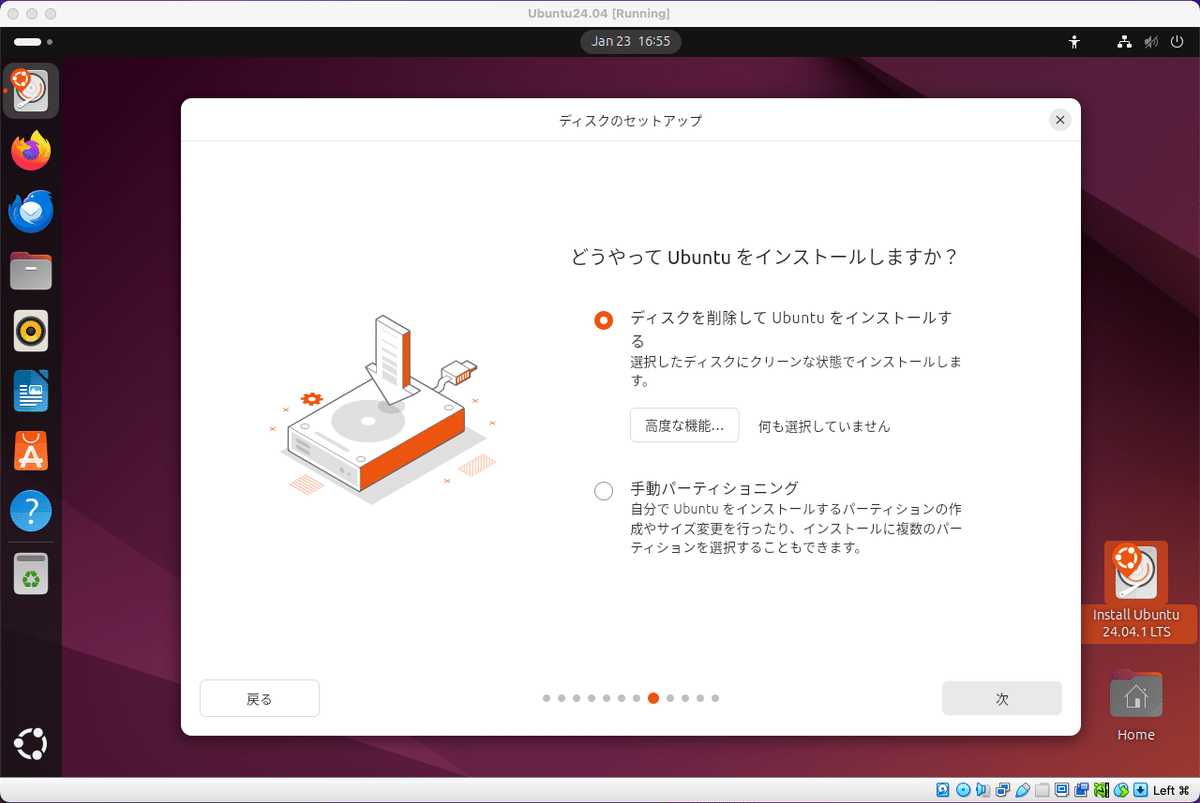Click the highlighted orange progress dot
Screen dimensions: 1200x803
(x=653, y=698)
